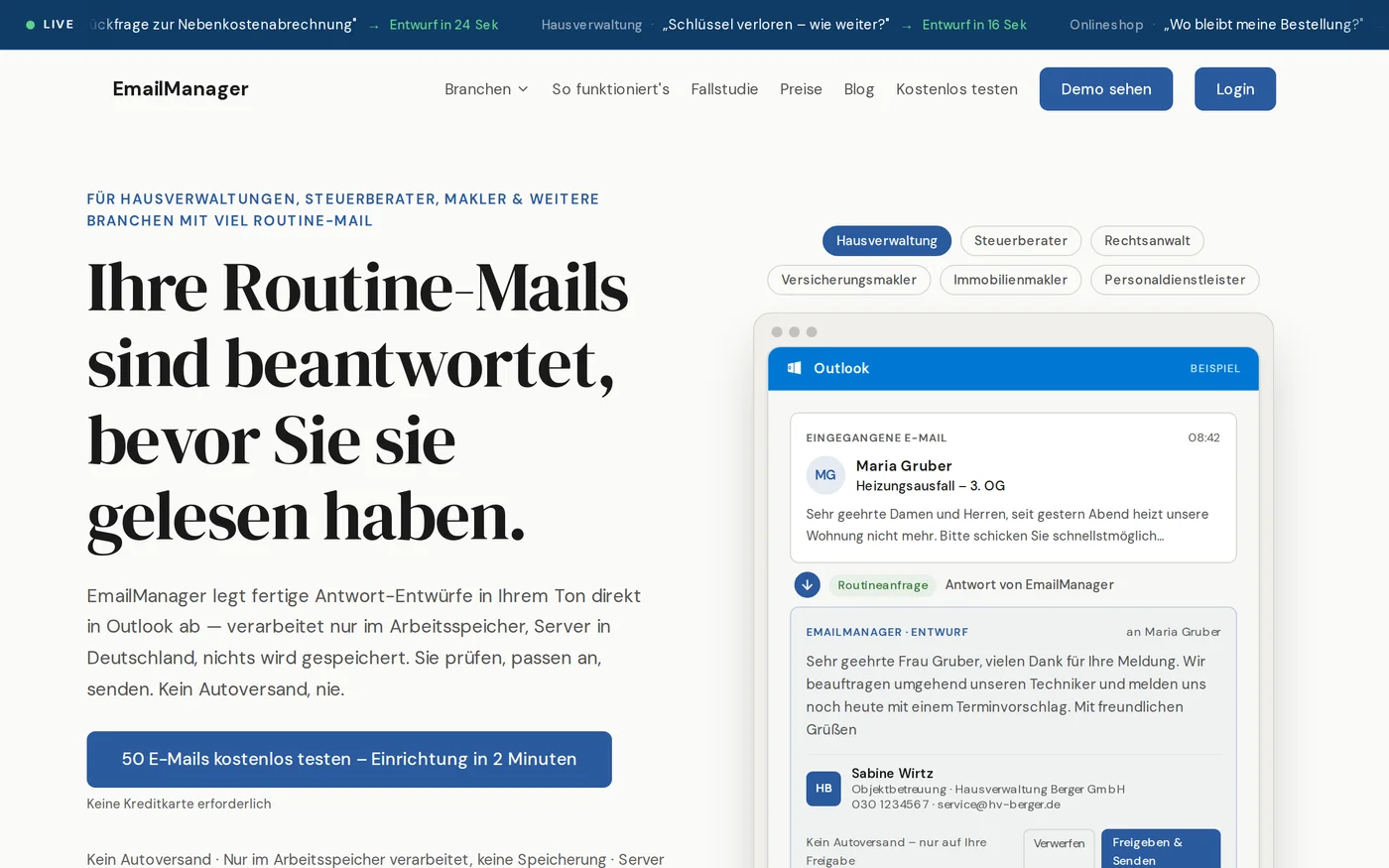
Task: Click the HB signature badge icon
Action: pyautogui.click(x=823, y=789)
